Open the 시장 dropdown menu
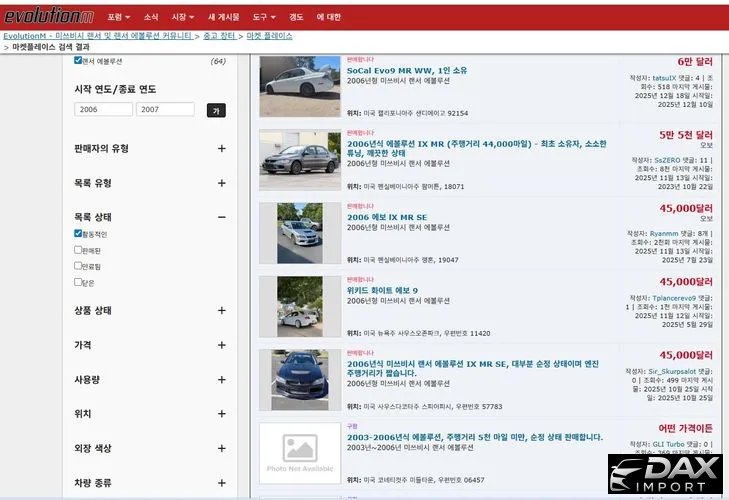Screen dimensions: 729x500 click(182, 17)
